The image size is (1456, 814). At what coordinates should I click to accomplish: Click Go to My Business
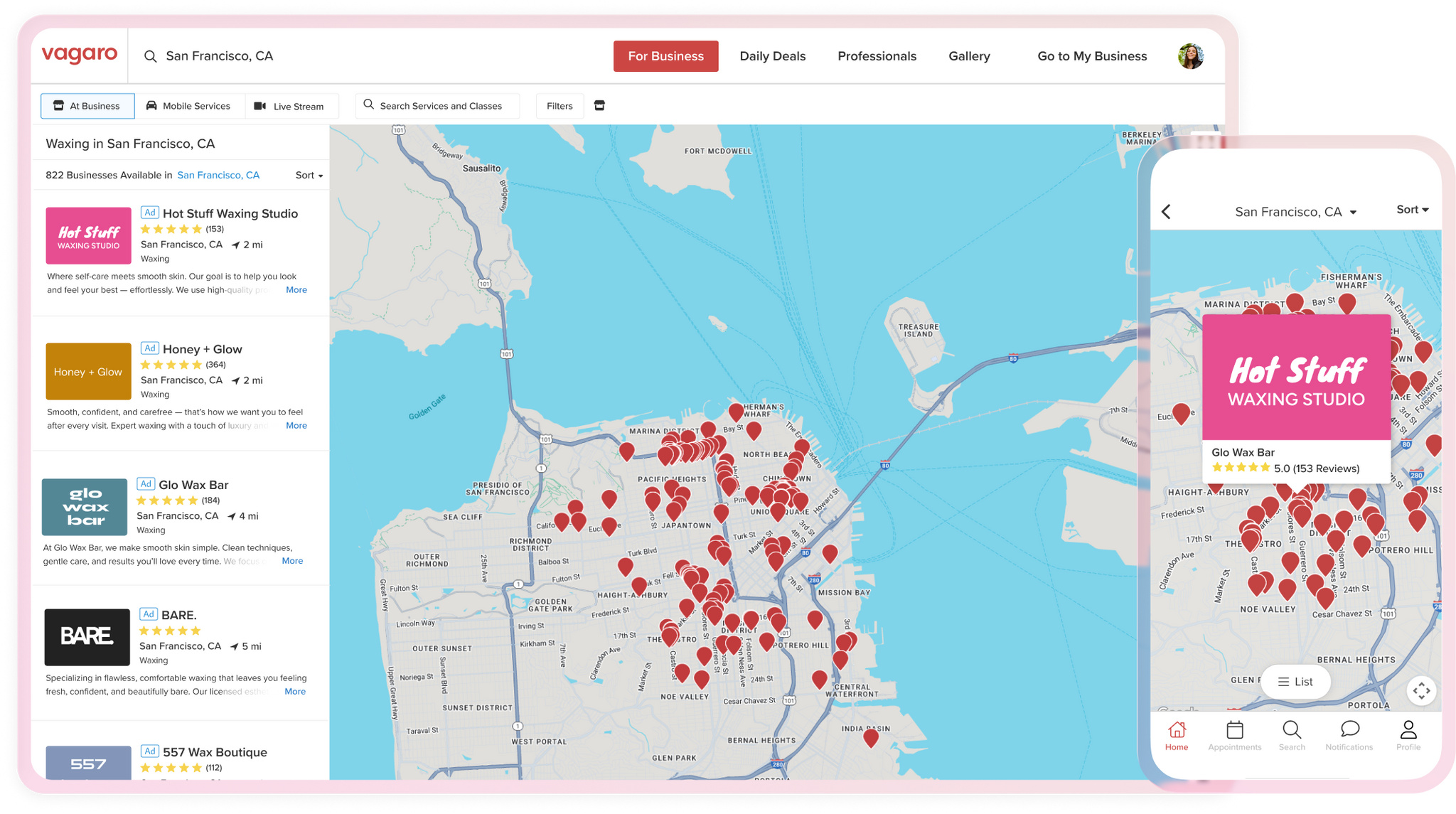click(x=1092, y=56)
